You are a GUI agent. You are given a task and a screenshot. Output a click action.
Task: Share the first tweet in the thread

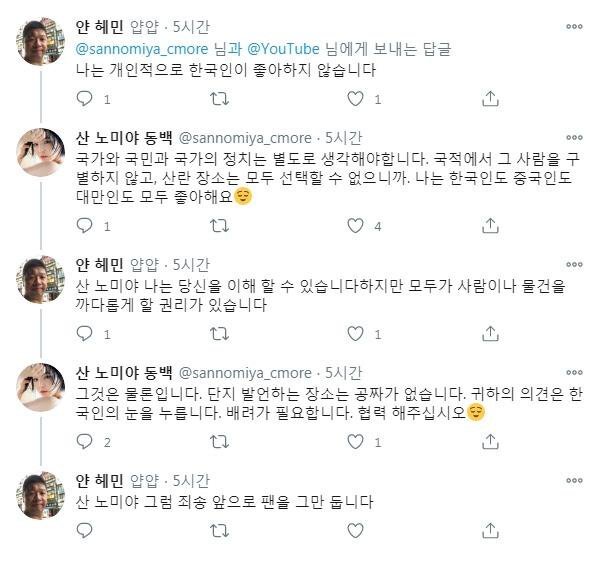click(x=490, y=99)
